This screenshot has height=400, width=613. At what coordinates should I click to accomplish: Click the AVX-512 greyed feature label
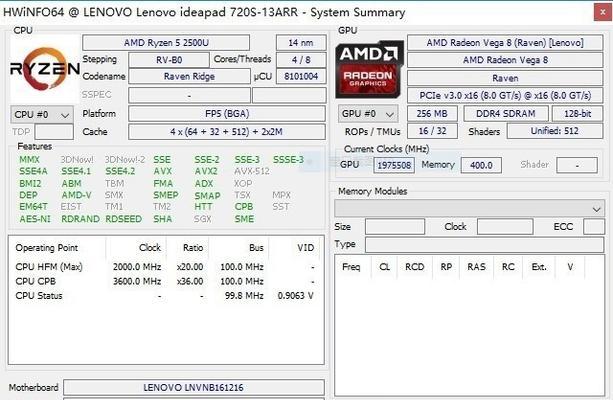tap(252, 171)
